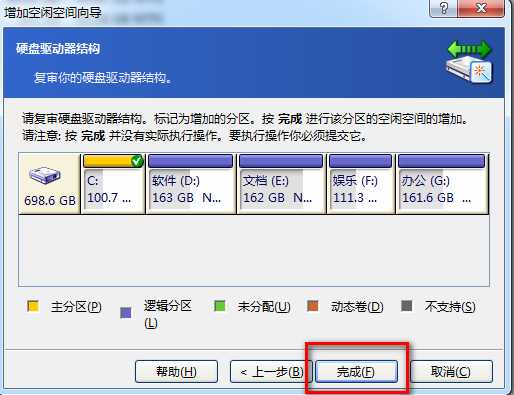
Task: Click the yellow 主分区(P) legend swatch
Action: [x=33, y=306]
